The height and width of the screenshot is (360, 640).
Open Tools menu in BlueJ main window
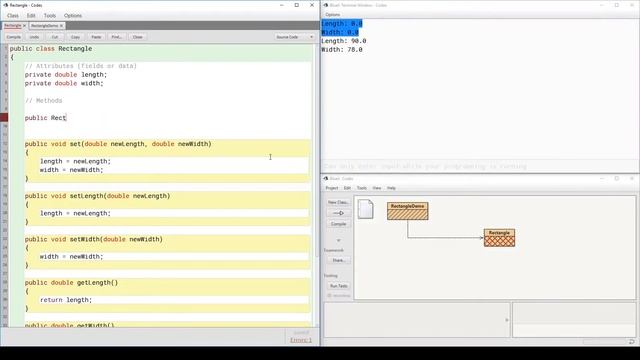[x=362, y=188]
